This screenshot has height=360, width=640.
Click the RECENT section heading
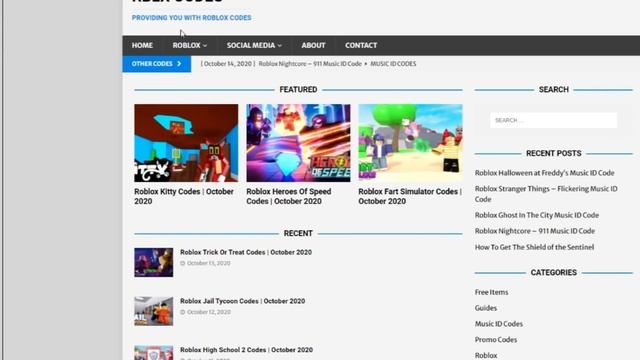pyautogui.click(x=298, y=233)
